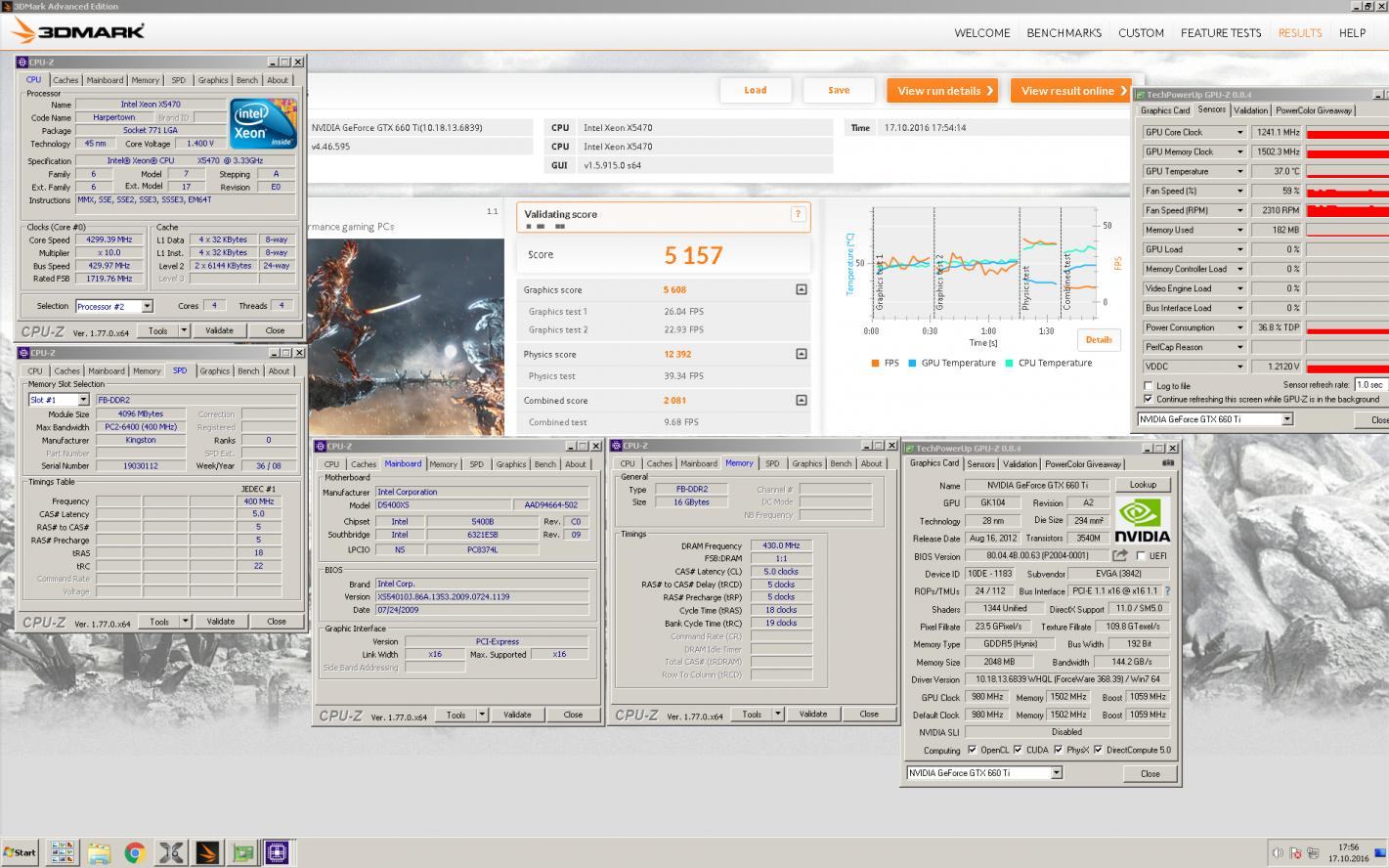
Task: Click the Sensor refresh rate field
Action: (1370, 385)
